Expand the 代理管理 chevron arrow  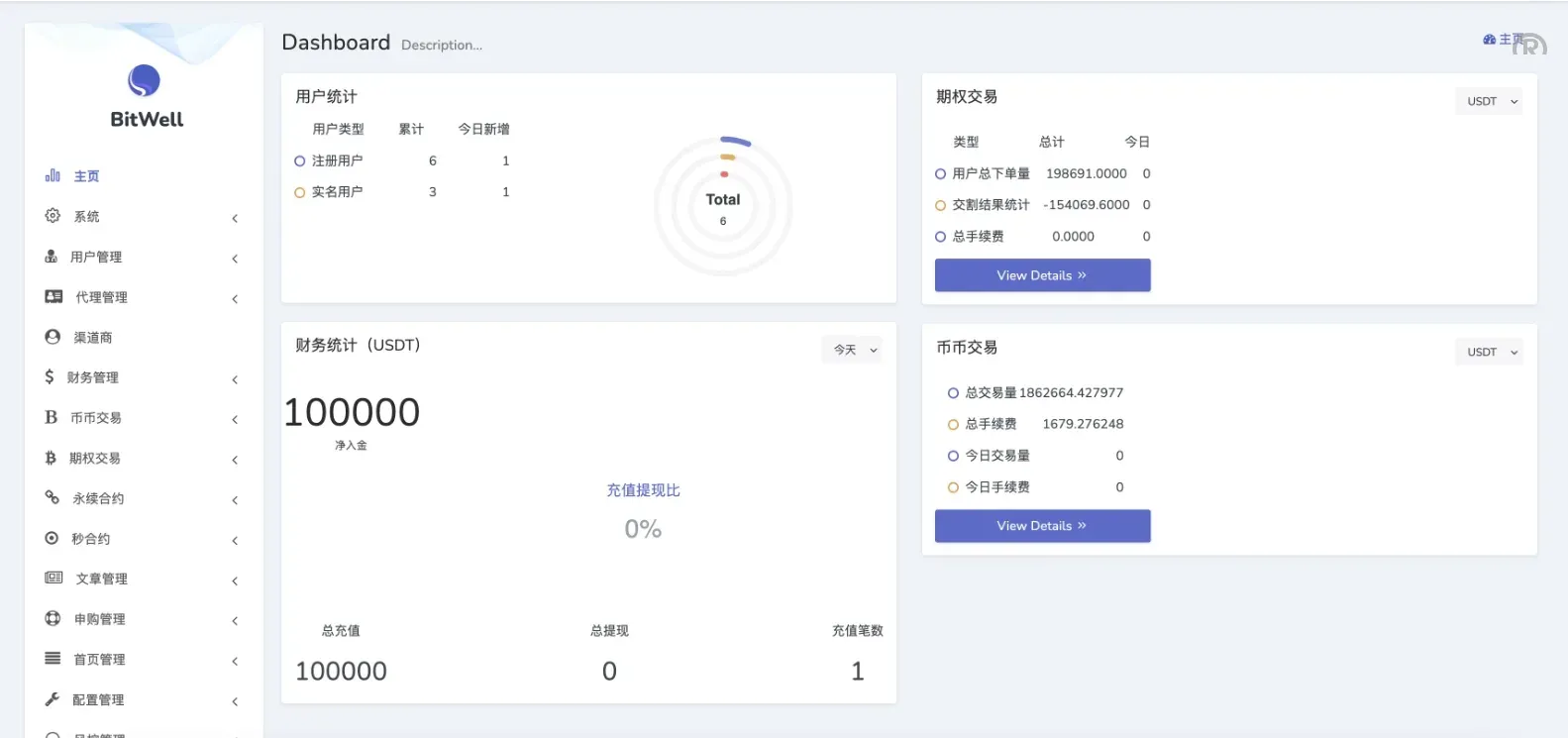pos(235,299)
